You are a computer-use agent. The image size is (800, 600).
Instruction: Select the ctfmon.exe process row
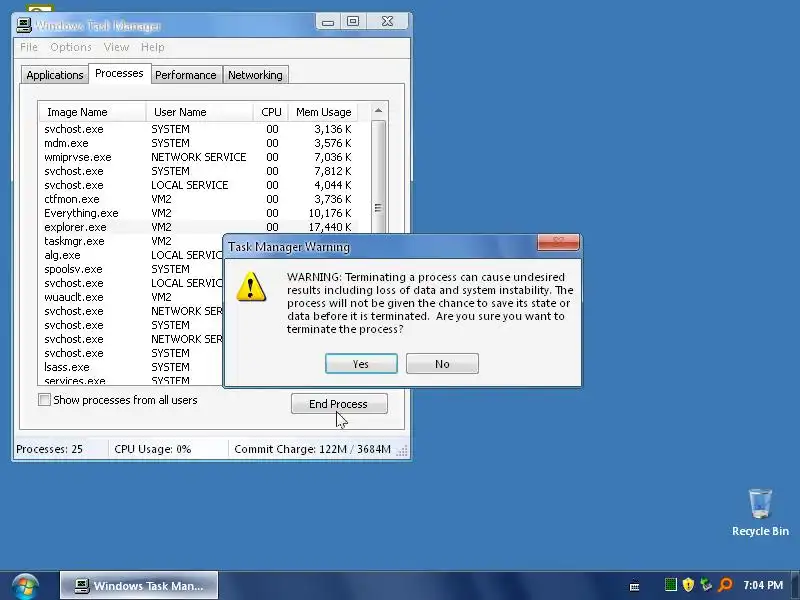(x=198, y=199)
